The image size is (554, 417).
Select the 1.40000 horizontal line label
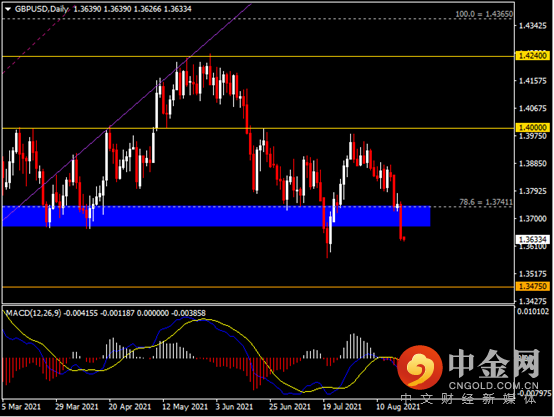[x=532, y=127]
